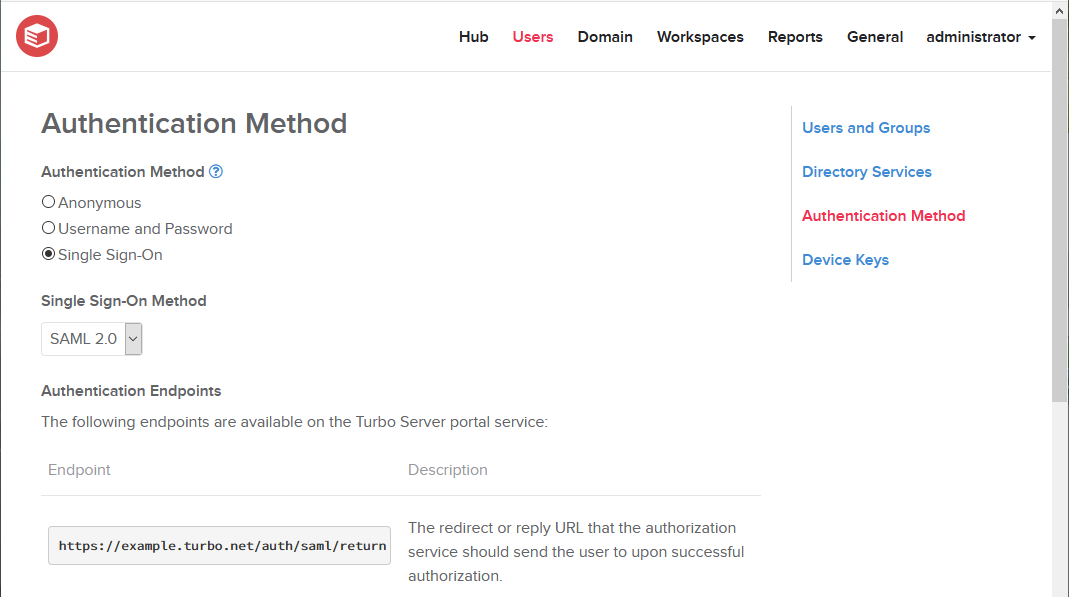The image size is (1069, 597).
Task: Select the SAML return URL field
Action: (219, 545)
